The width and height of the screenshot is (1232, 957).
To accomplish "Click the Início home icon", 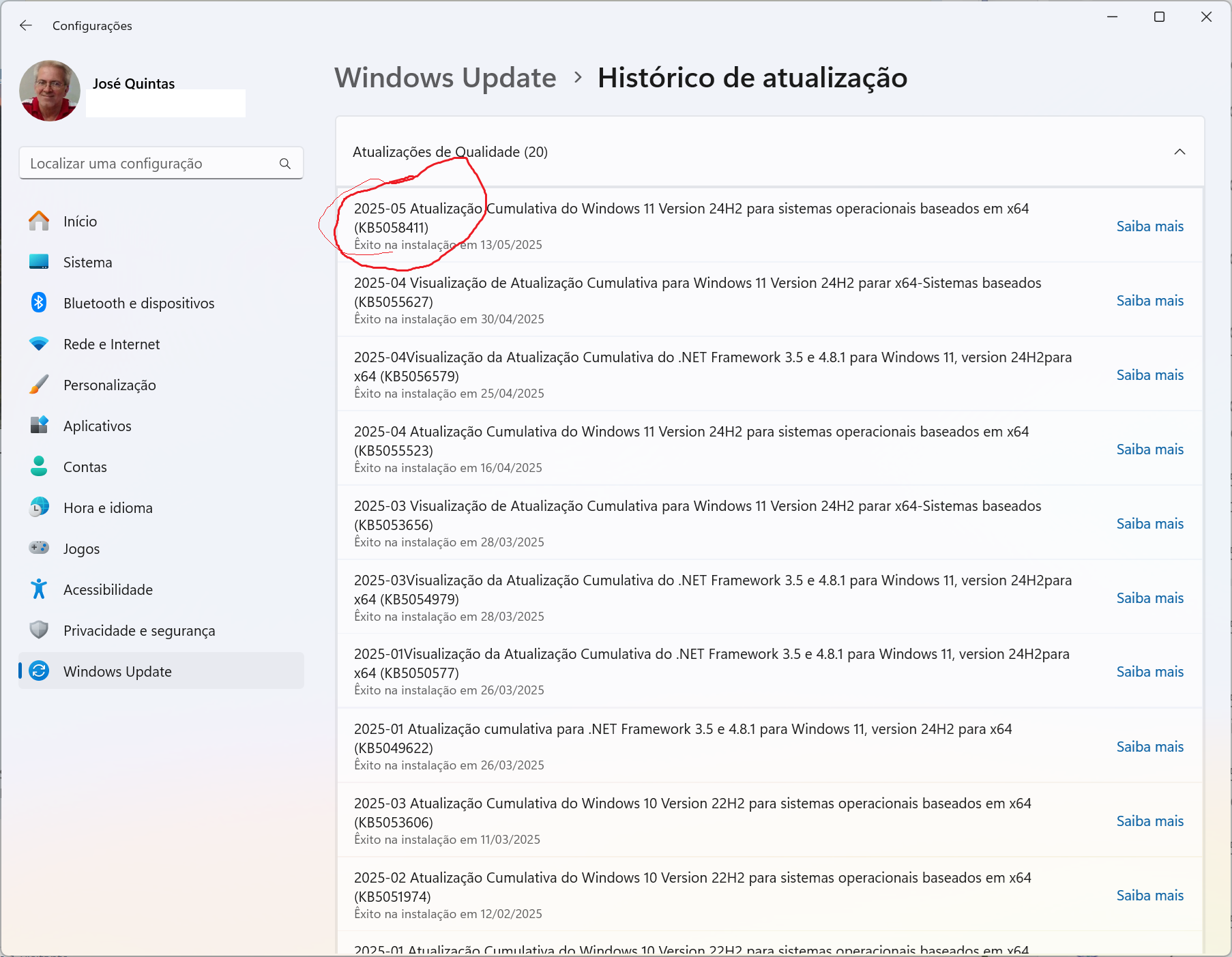I will [x=39, y=221].
